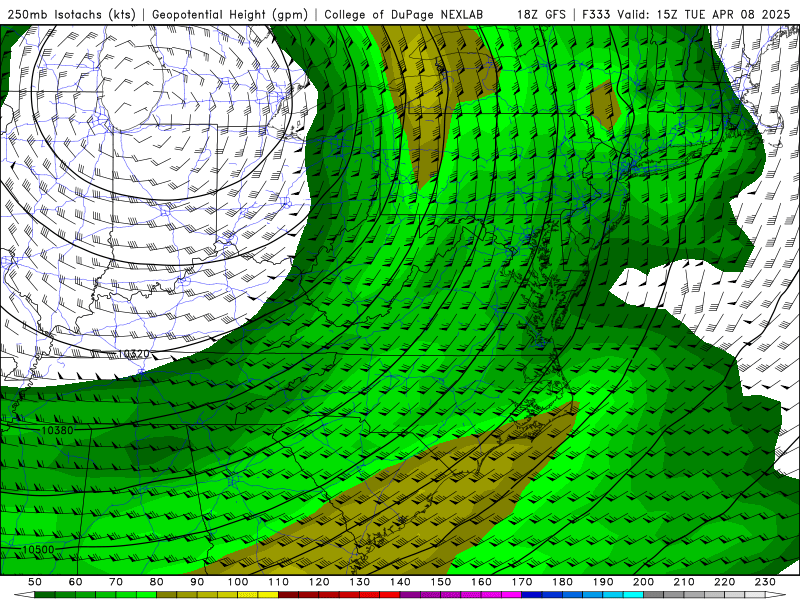The image size is (800, 600).
Task: Click the 50 value on the color scale
Action: tap(35, 582)
